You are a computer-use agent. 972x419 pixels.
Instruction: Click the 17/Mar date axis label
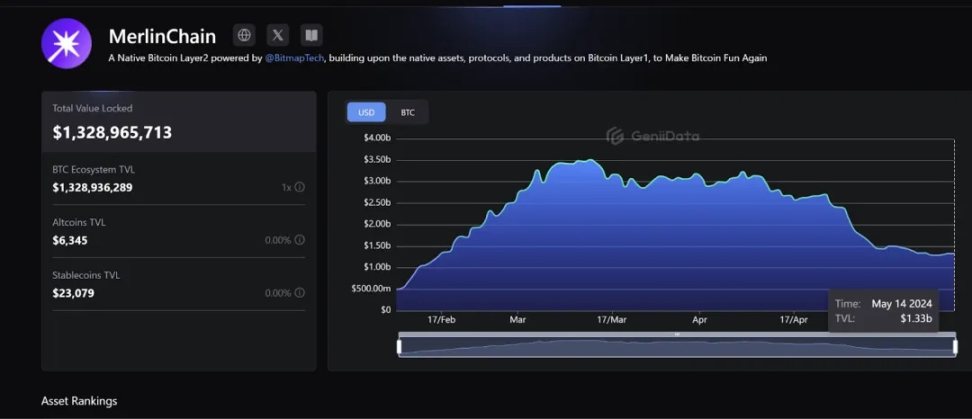[611, 320]
